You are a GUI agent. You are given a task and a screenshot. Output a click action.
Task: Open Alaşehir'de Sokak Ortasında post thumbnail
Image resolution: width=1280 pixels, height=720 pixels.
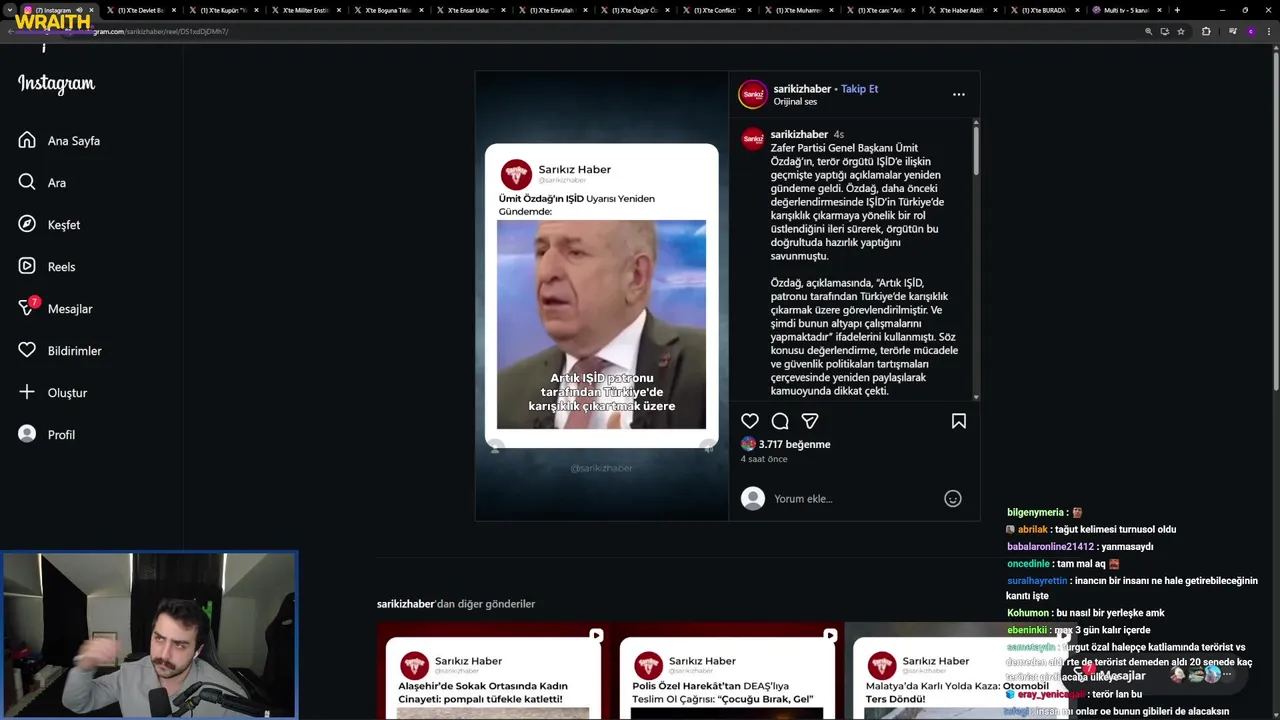492,670
